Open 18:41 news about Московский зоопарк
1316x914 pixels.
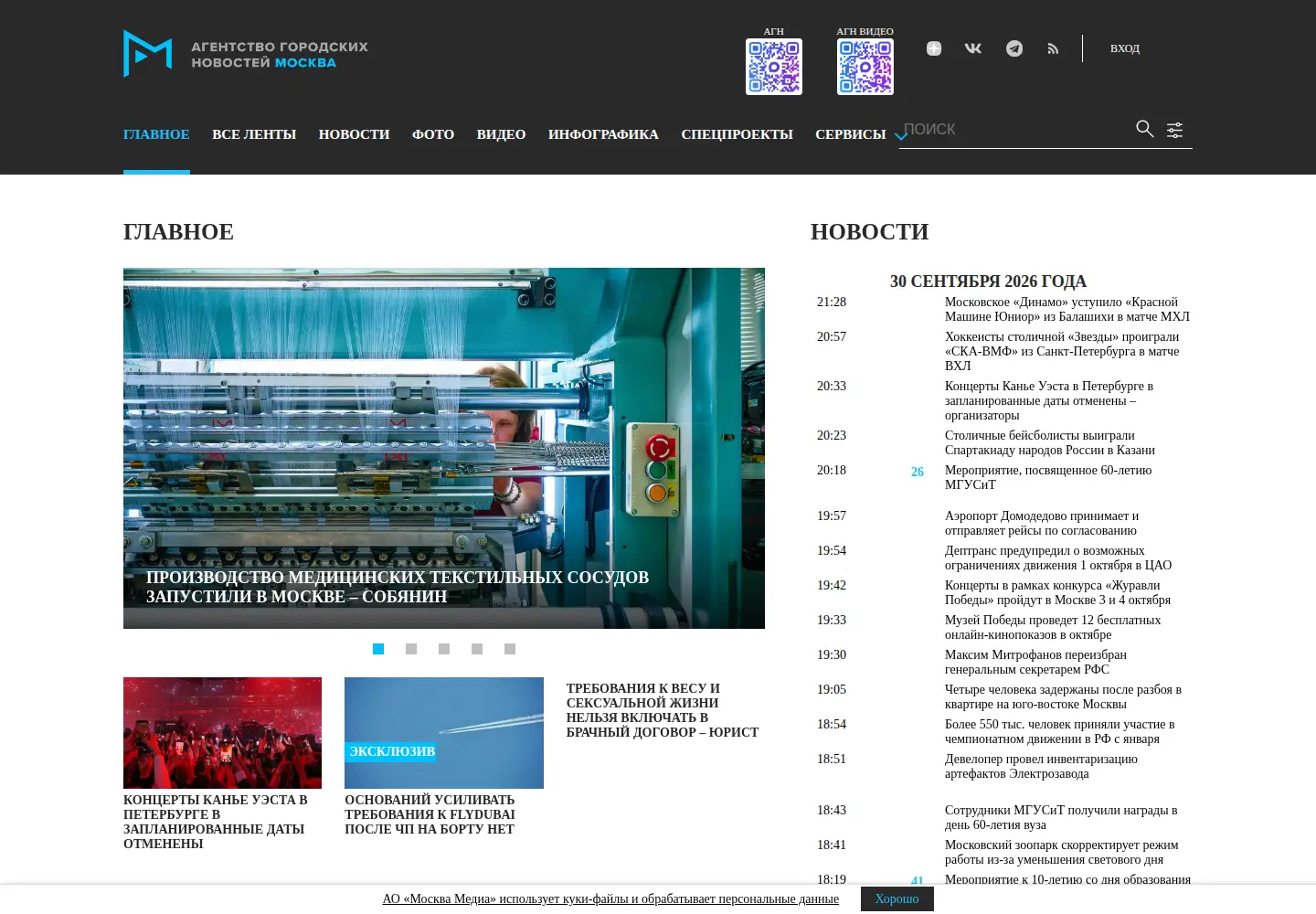click(x=1062, y=852)
